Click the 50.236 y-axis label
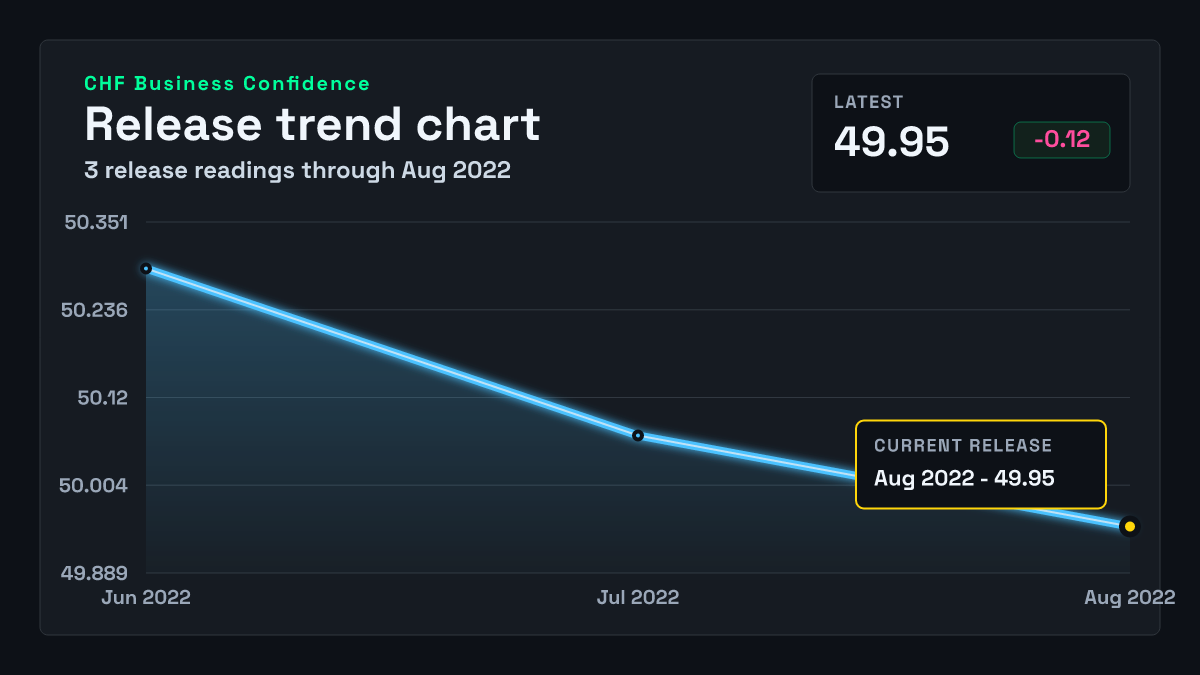The width and height of the screenshot is (1200, 675). click(x=95, y=310)
